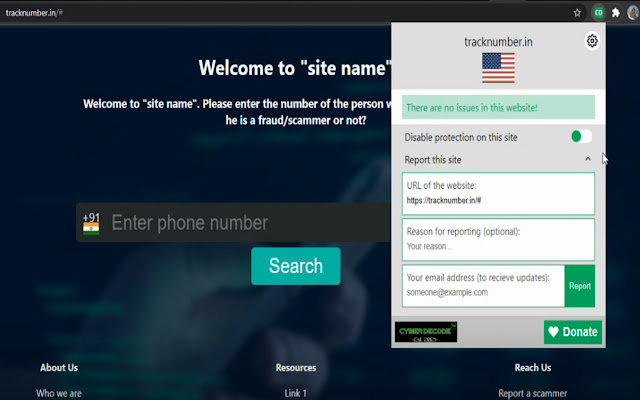Click the Cyber Decode logo
This screenshot has height=400, width=640.
425,332
